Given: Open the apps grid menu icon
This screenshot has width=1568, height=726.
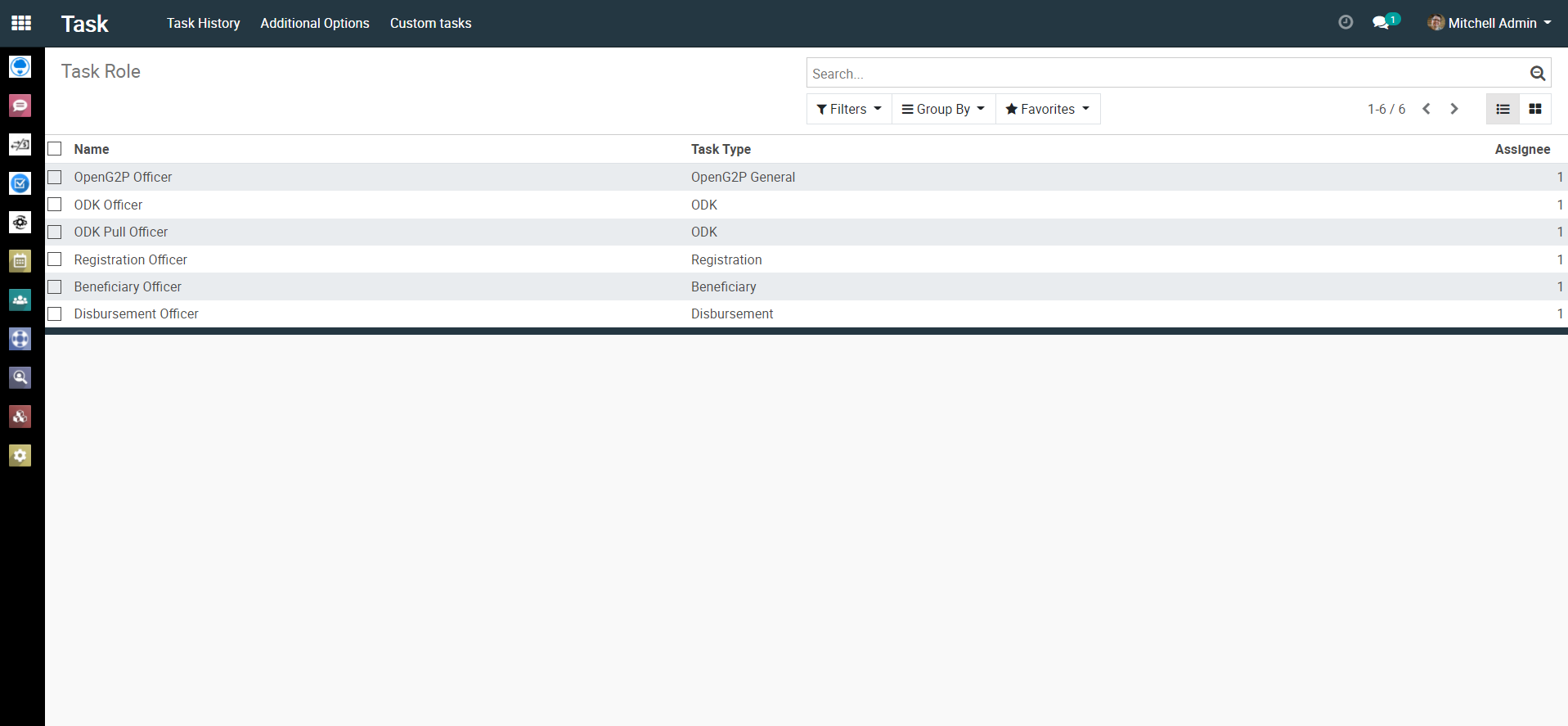Looking at the screenshot, I should (x=21, y=23).
